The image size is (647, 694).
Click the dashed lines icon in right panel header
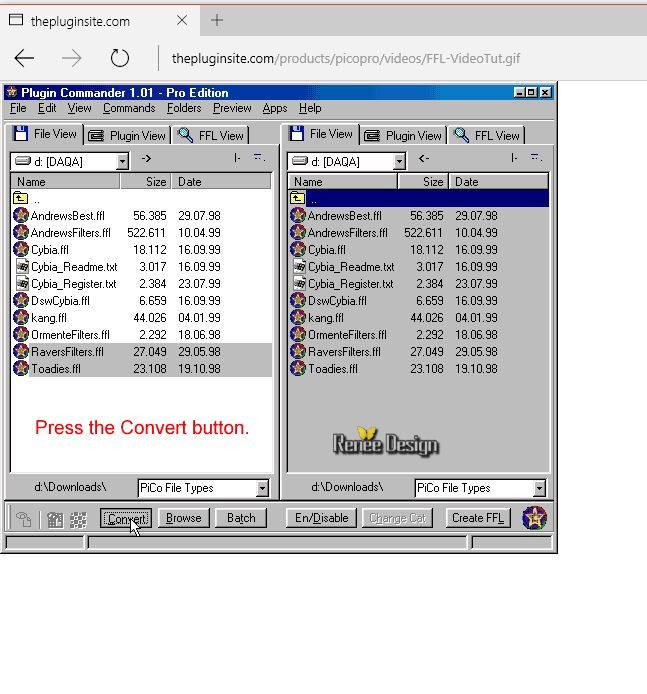point(536,157)
